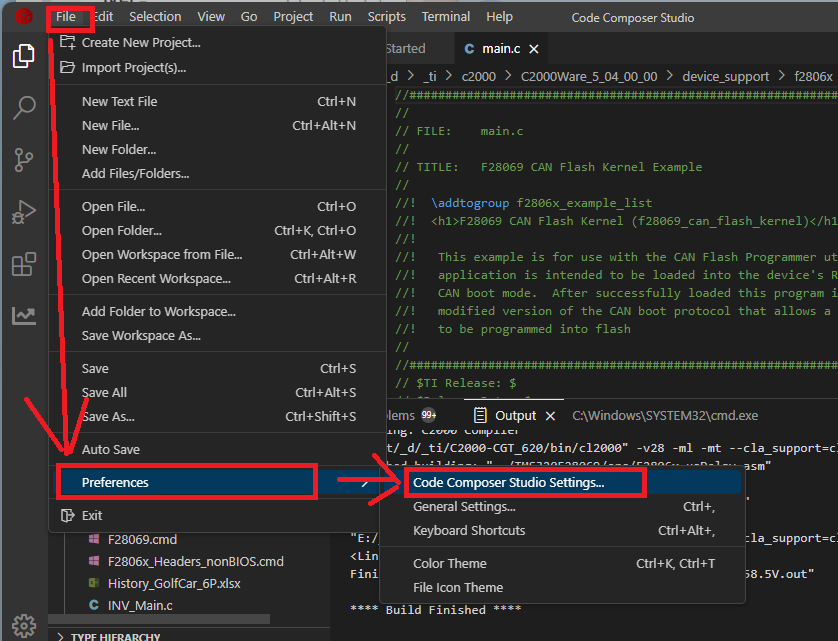Choose Import Project(s)... menu entry

[218, 68]
